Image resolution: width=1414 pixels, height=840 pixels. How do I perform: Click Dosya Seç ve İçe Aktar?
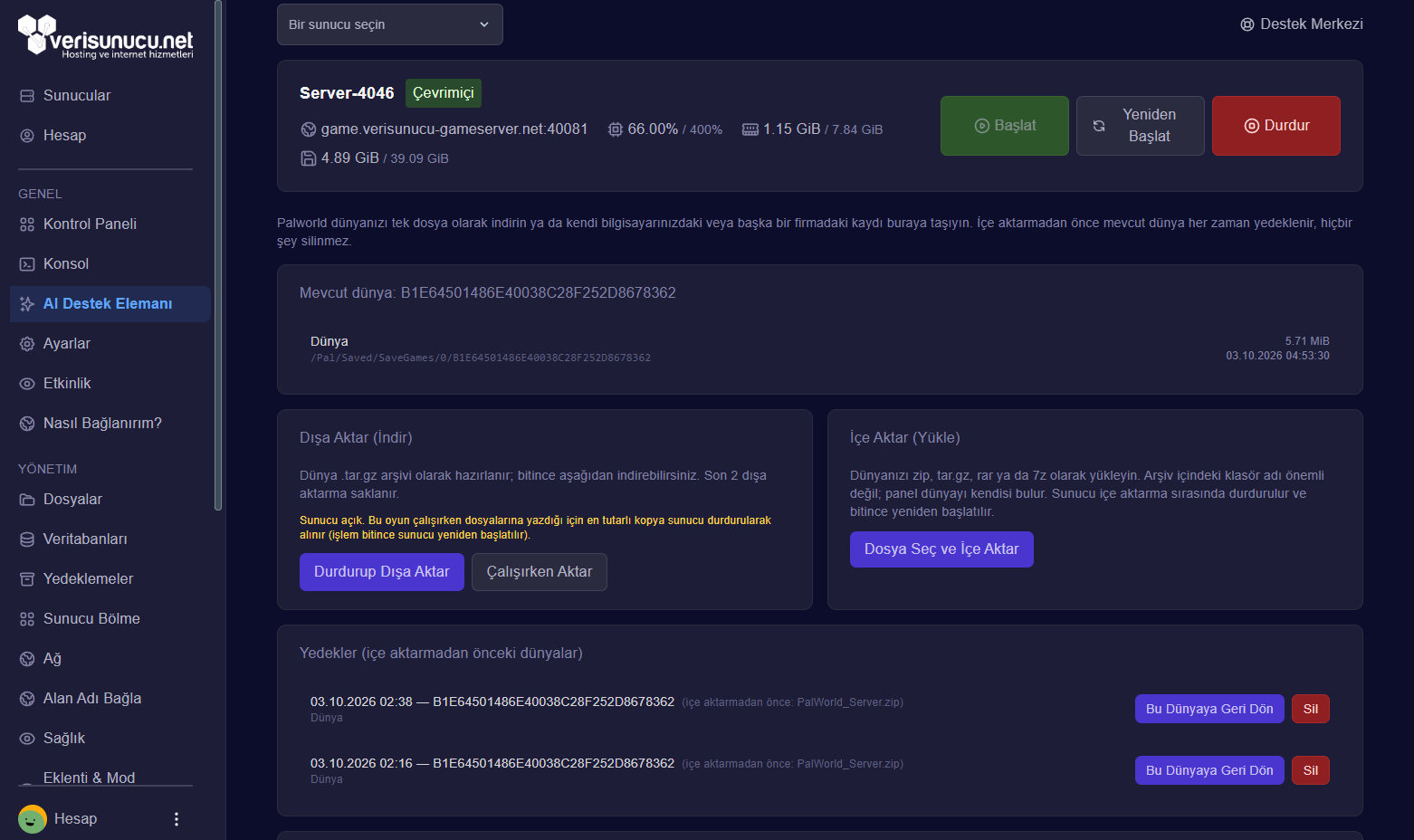(941, 549)
